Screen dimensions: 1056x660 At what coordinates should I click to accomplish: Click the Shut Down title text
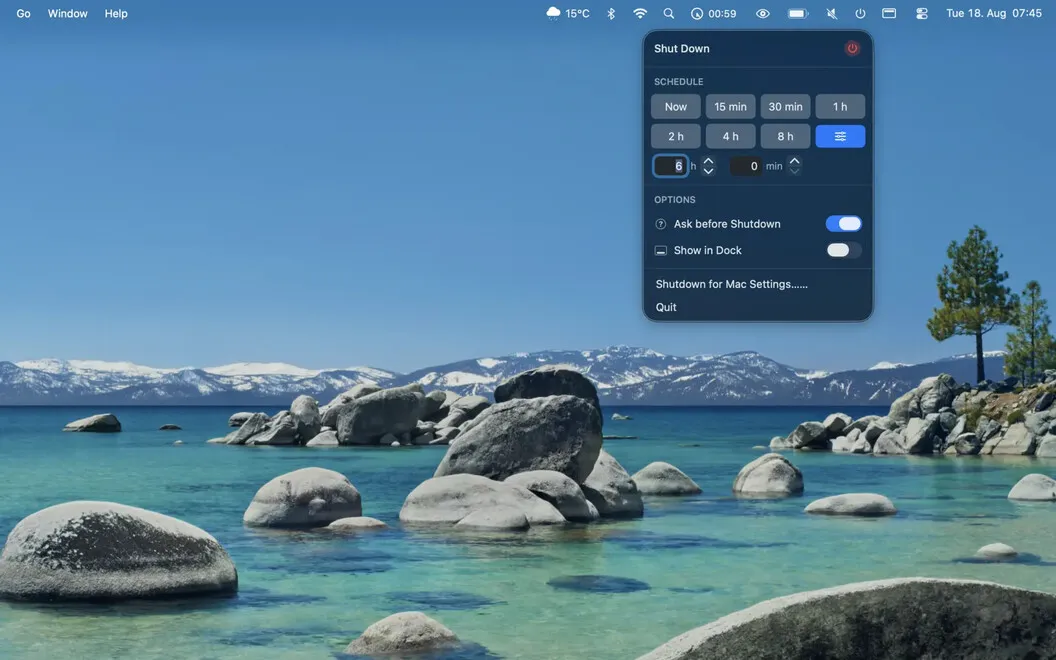tap(682, 48)
